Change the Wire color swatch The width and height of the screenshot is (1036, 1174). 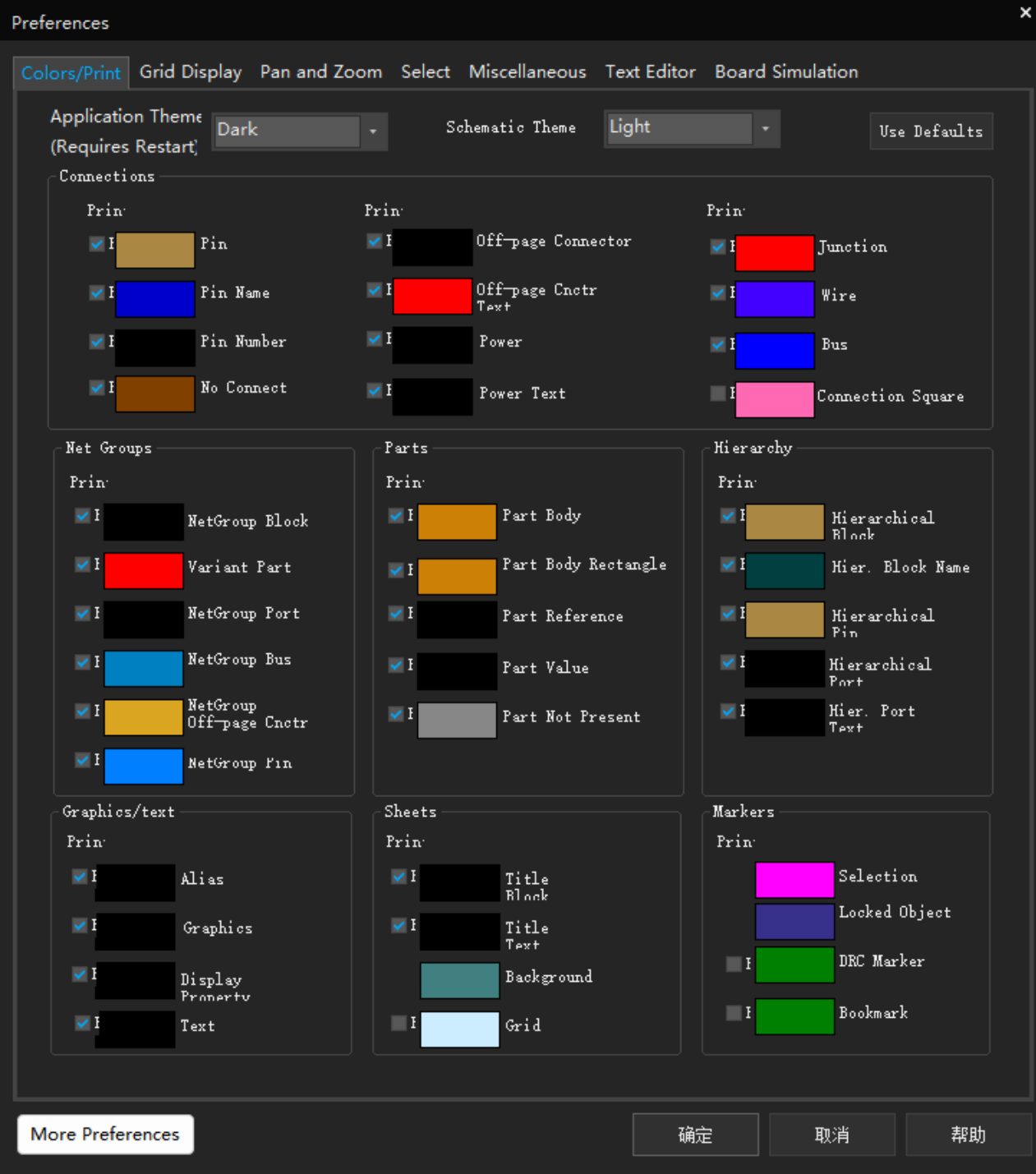[x=774, y=299]
